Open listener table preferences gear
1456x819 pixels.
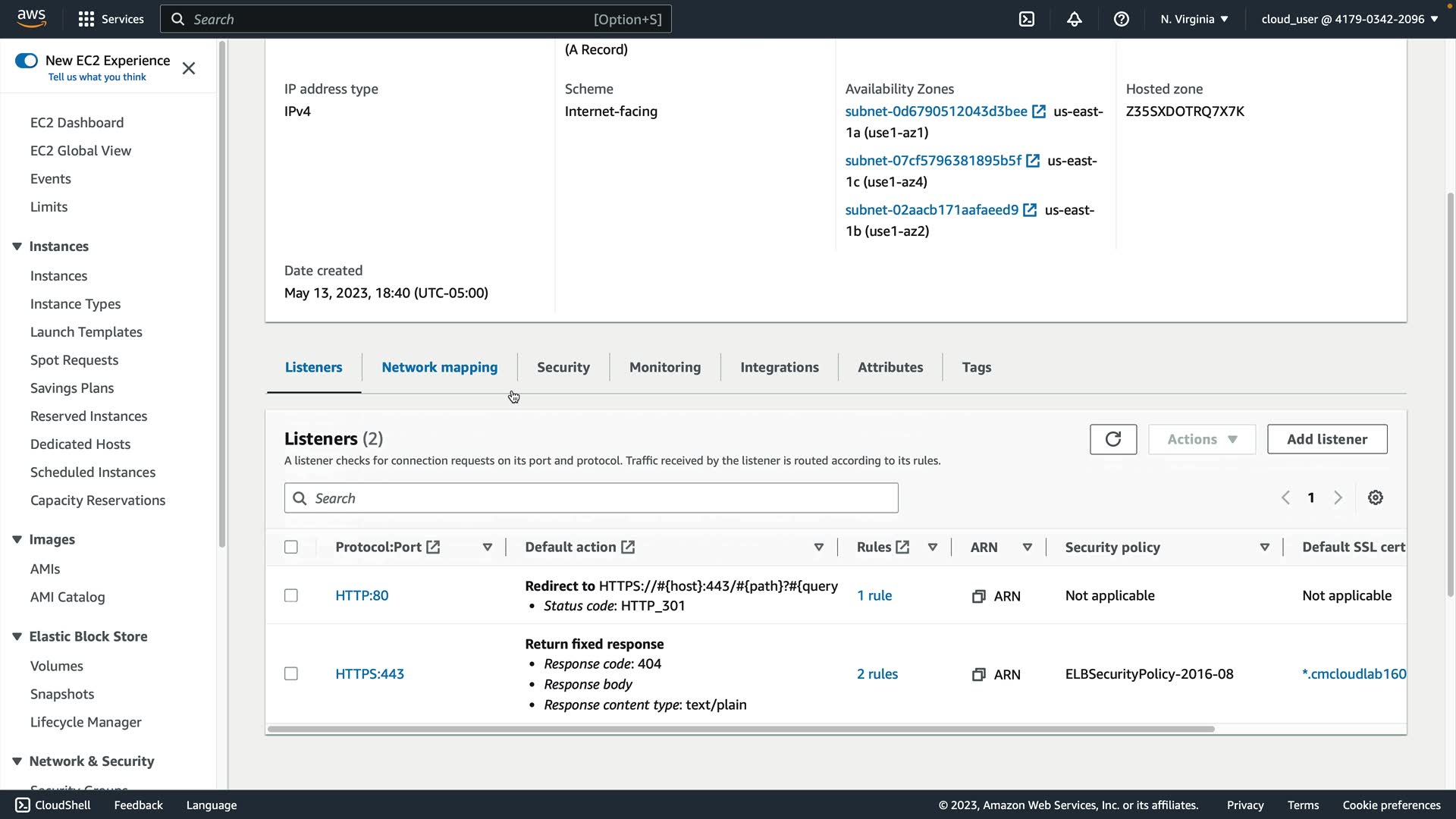1375,497
